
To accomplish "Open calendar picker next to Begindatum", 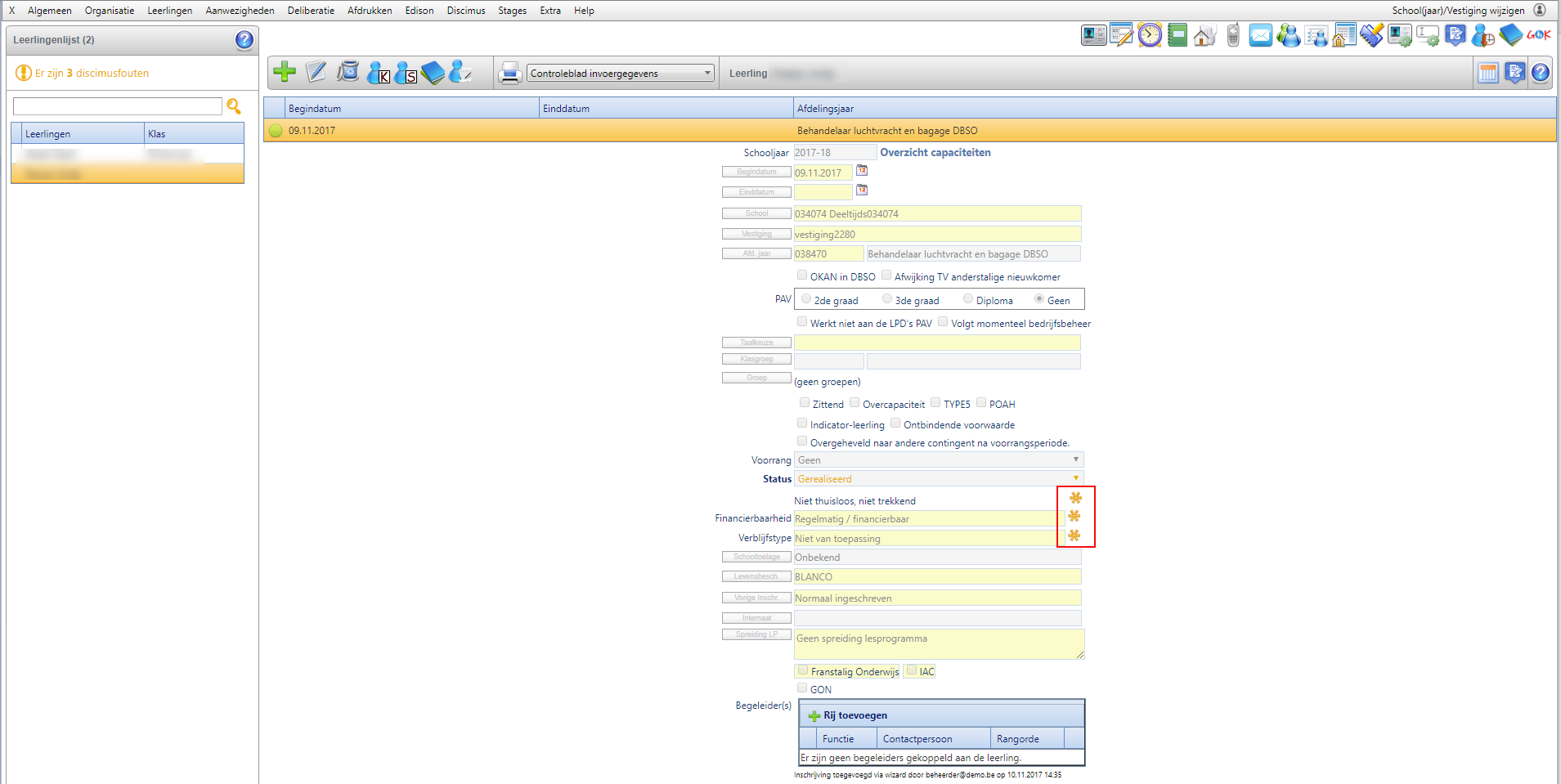I will pyautogui.click(x=862, y=171).
